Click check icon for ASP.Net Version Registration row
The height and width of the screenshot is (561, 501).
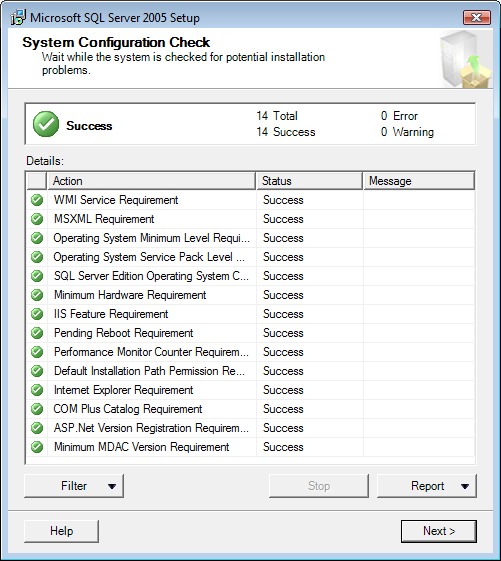pyautogui.click(x=37, y=428)
